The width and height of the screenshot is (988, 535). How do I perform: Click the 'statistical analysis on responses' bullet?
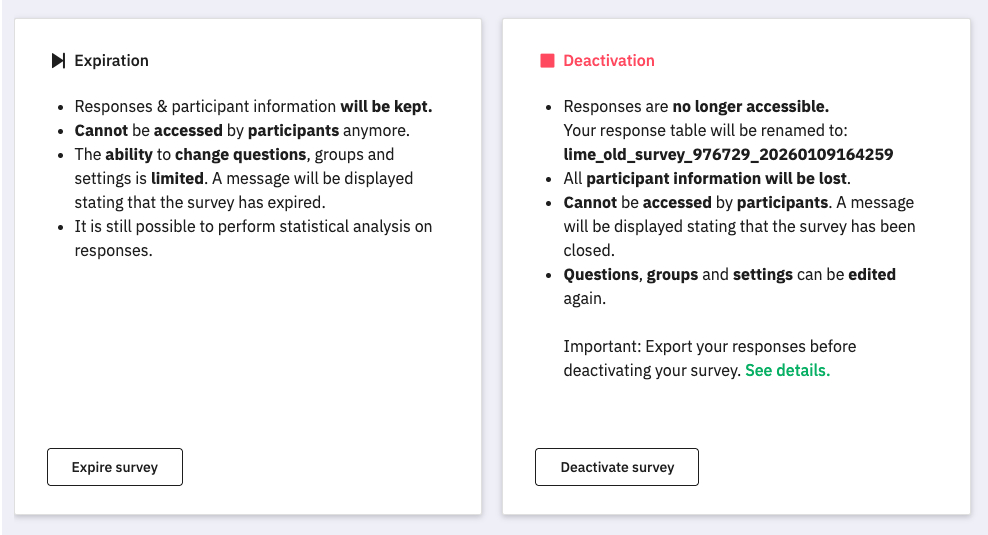tap(253, 226)
